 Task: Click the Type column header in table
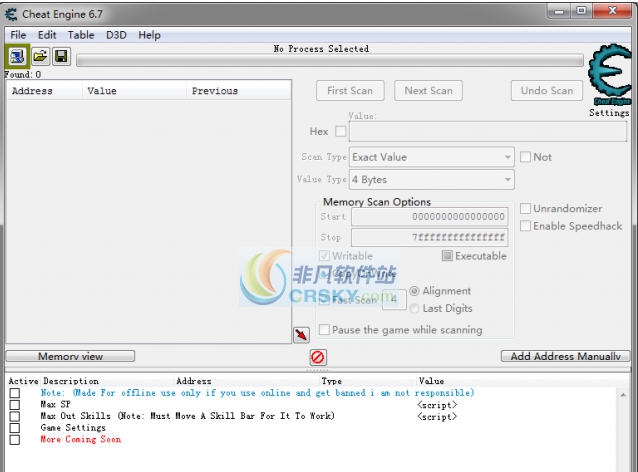pos(332,381)
